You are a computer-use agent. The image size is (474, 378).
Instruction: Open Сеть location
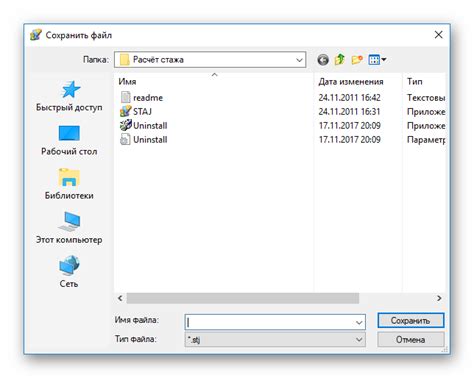[69, 272]
